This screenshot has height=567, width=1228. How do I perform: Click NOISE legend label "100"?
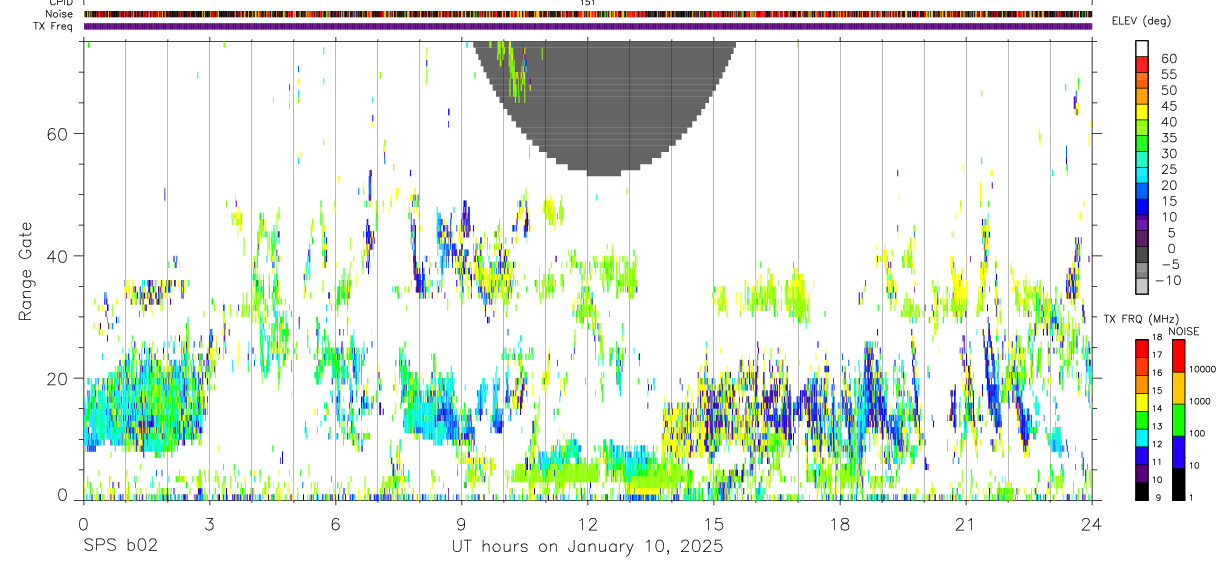pos(1195,433)
